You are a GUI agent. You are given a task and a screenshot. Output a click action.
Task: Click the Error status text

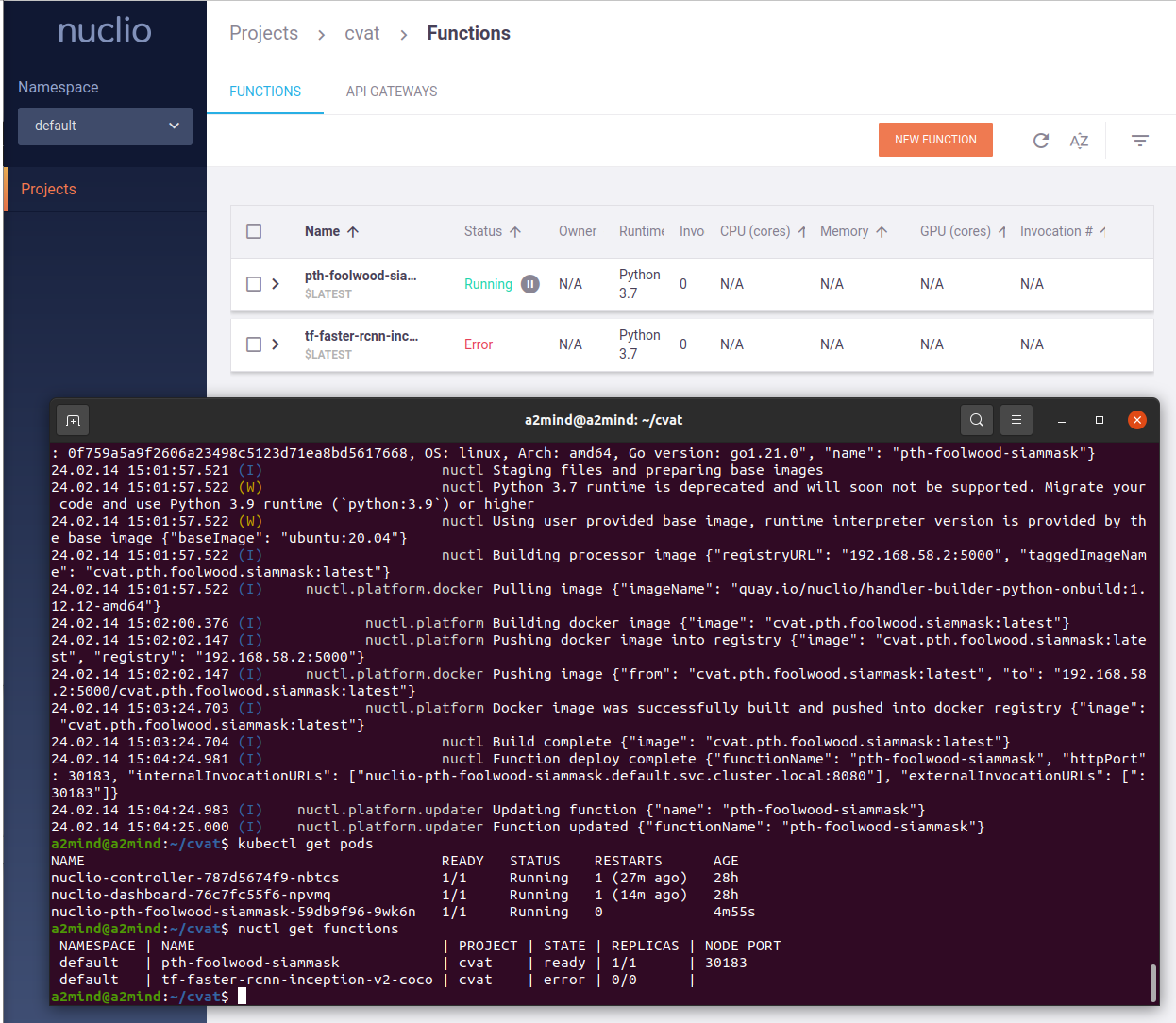click(x=479, y=344)
